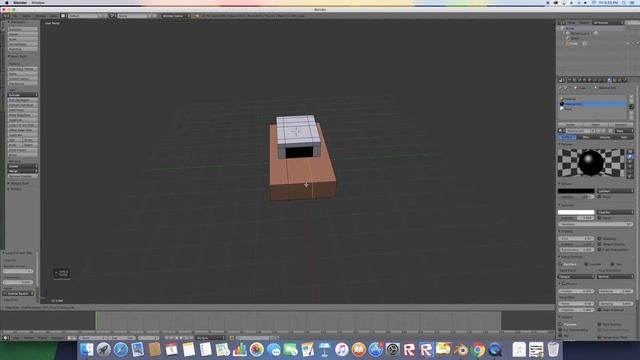Click the Remove Doubles button
Screen dimensions: 640x360
click(22, 176)
